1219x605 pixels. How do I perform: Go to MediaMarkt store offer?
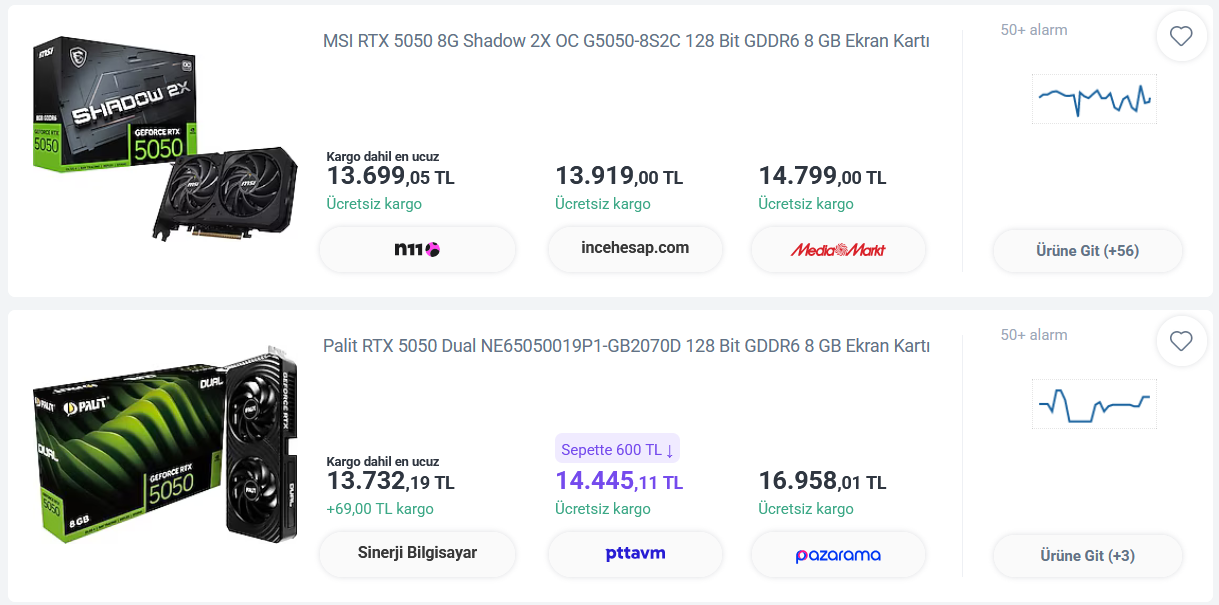pos(838,249)
